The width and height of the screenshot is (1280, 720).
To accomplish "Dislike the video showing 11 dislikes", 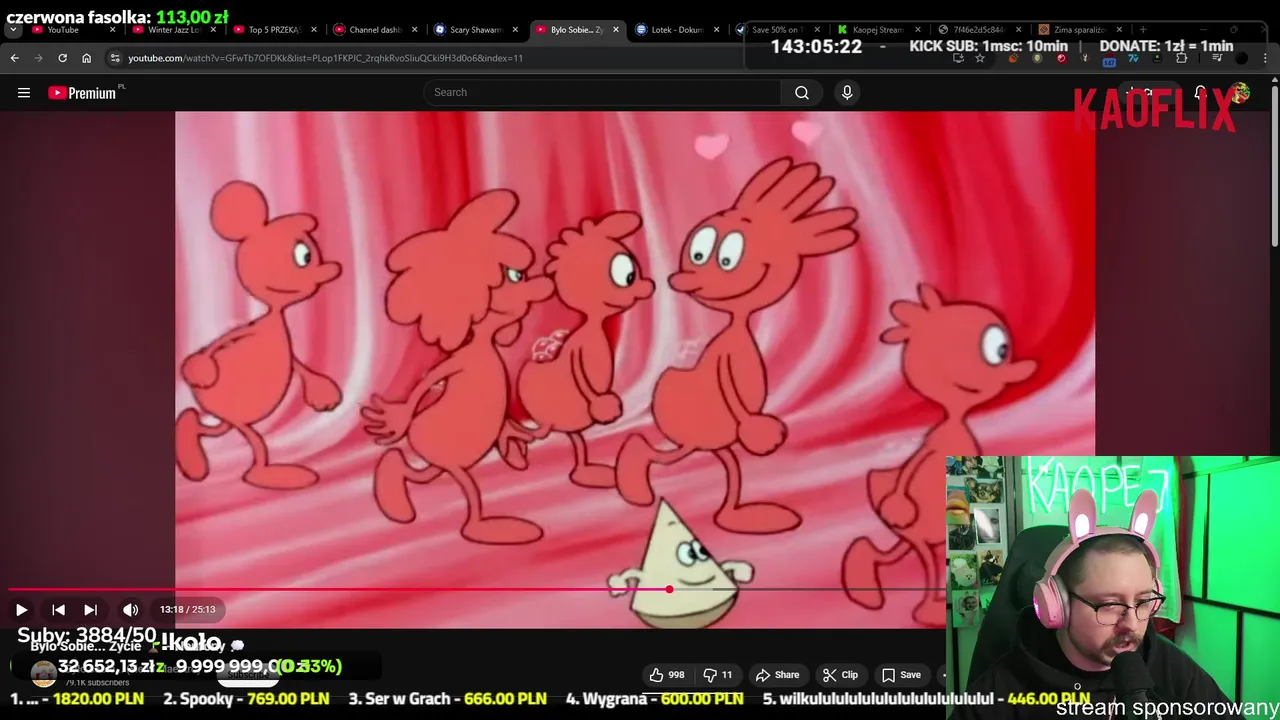I will click(718, 675).
